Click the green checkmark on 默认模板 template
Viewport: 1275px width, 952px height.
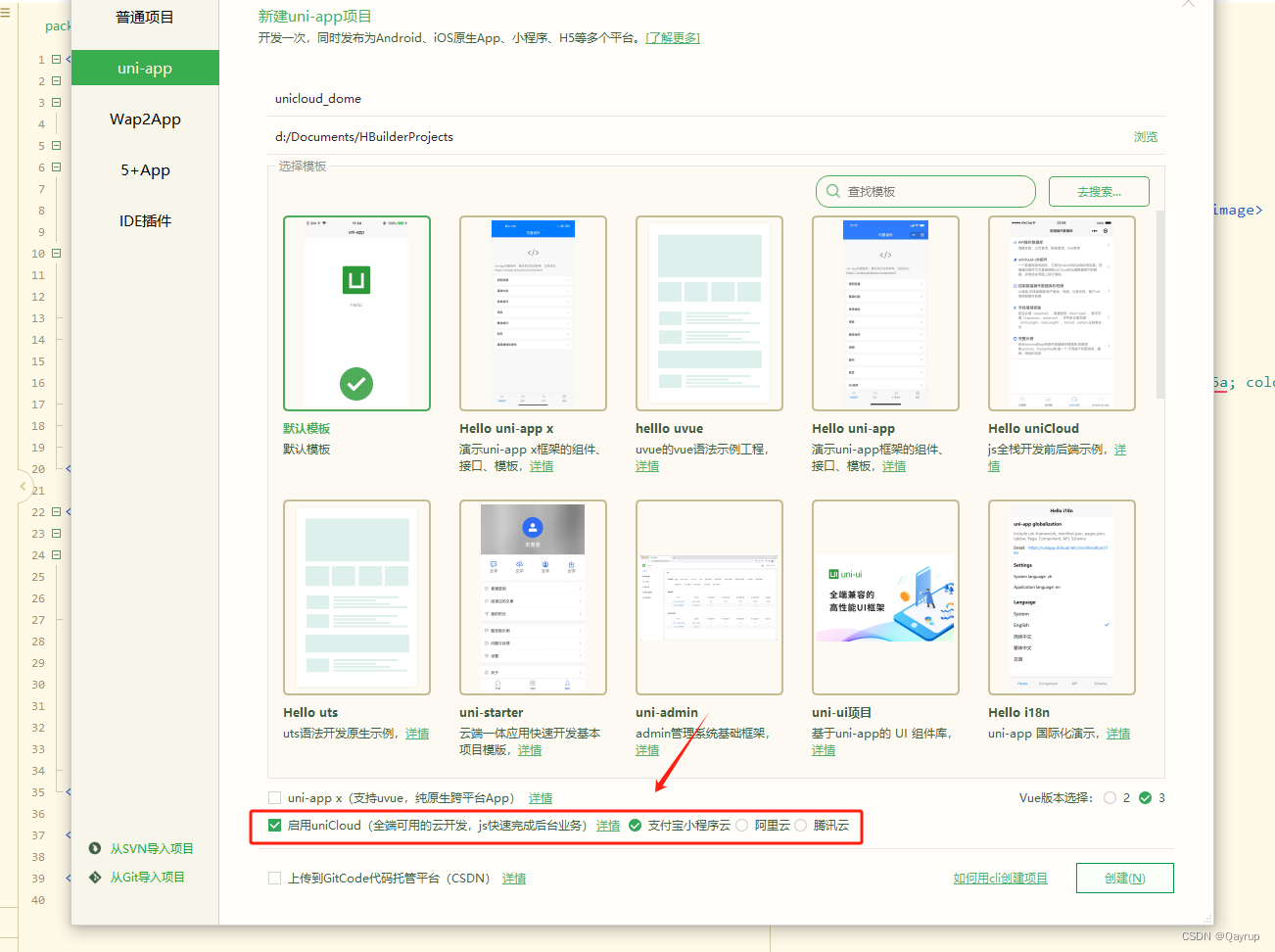(x=356, y=384)
